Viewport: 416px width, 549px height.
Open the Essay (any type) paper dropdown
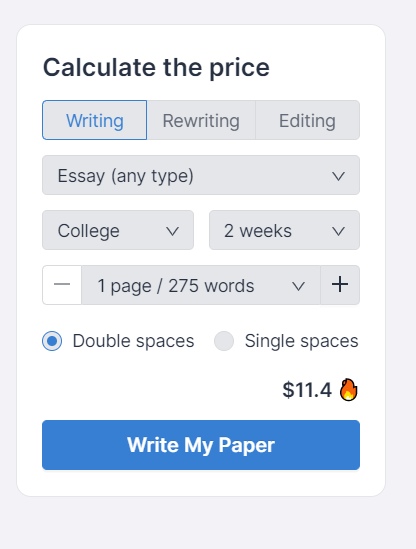point(201,175)
